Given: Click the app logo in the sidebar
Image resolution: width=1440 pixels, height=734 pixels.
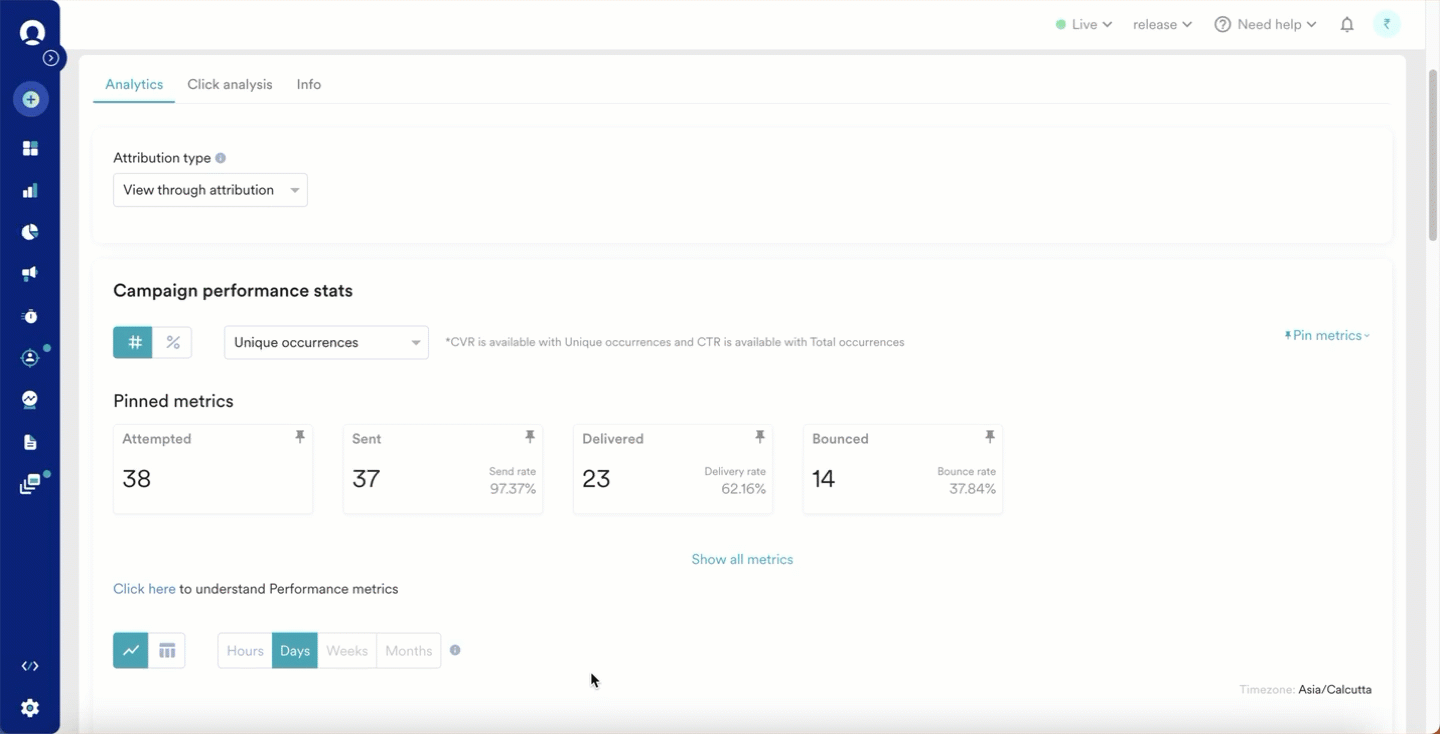Looking at the screenshot, I should click(32, 32).
